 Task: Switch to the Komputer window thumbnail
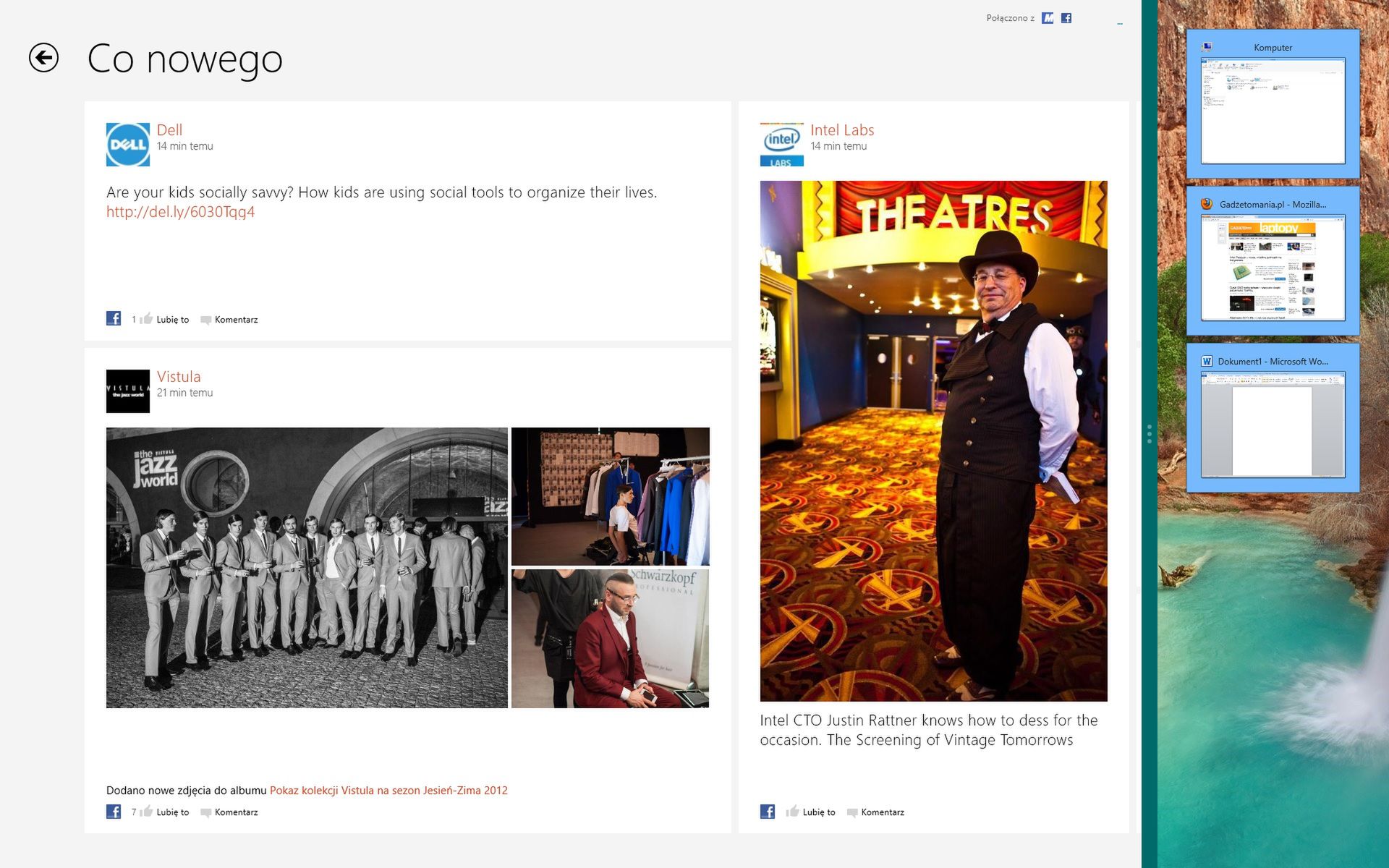pos(1273,111)
